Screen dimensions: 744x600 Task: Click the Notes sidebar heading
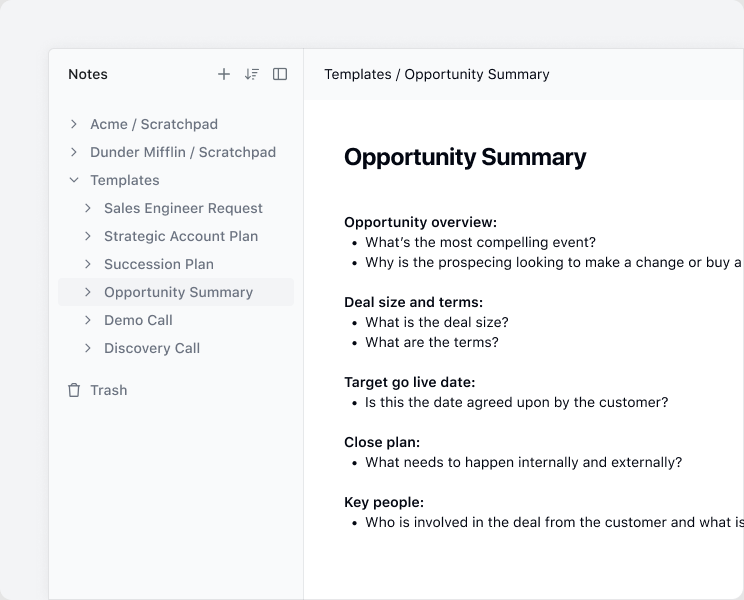(x=88, y=74)
